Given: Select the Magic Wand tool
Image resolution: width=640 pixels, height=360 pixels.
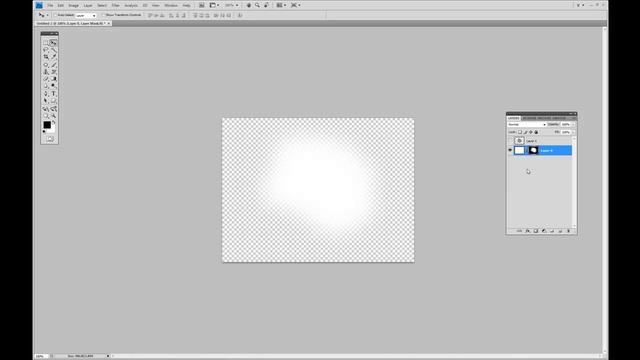Looking at the screenshot, I should click(x=53, y=50).
